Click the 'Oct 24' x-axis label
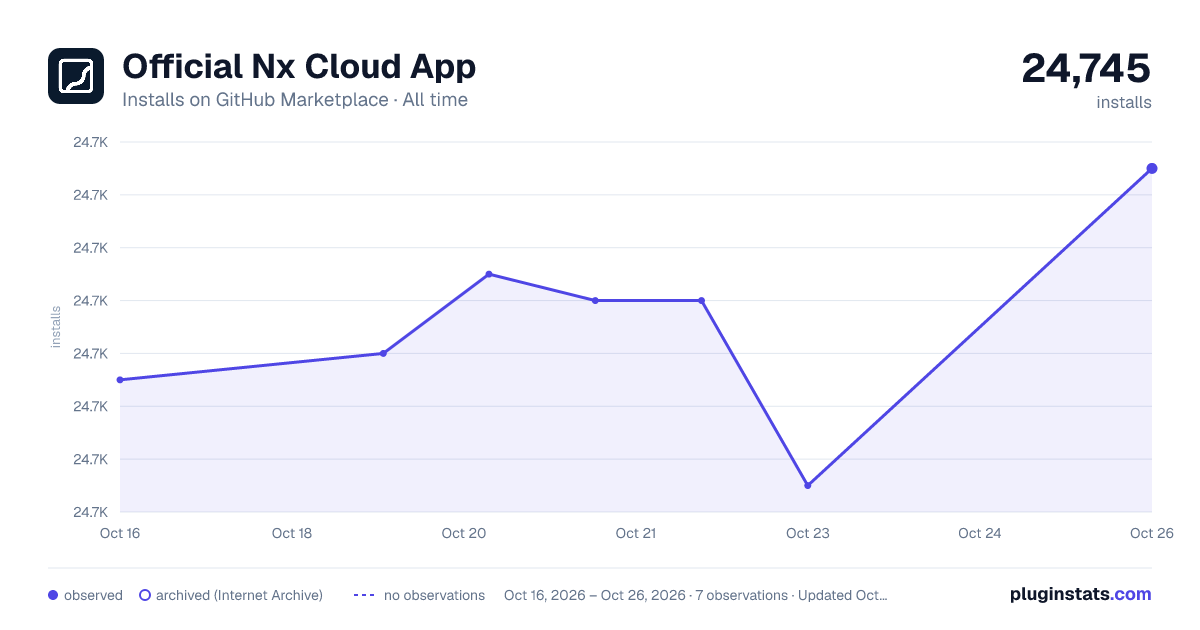 980,533
